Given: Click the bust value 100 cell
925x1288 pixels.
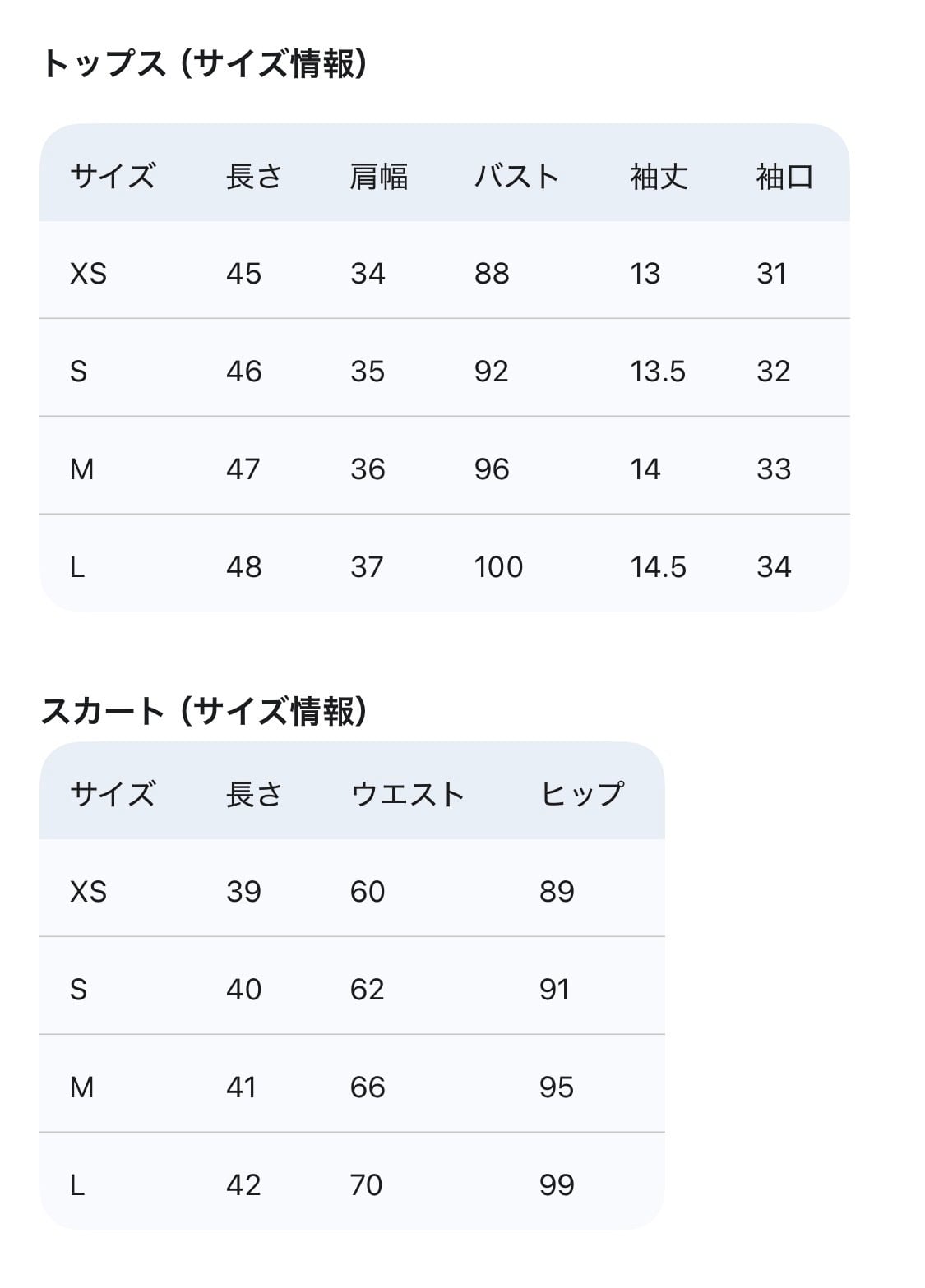Looking at the screenshot, I should pyautogui.click(x=498, y=567).
